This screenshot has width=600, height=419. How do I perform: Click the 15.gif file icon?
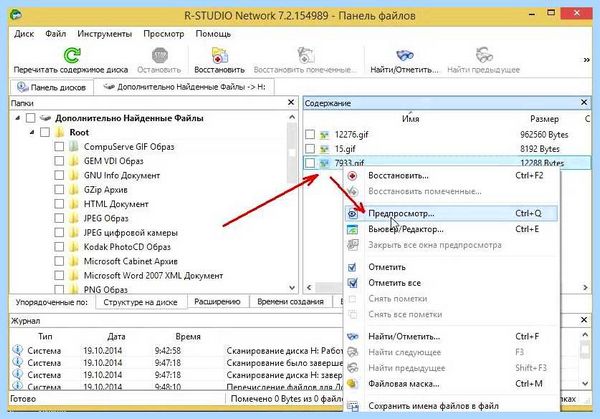[x=324, y=149]
